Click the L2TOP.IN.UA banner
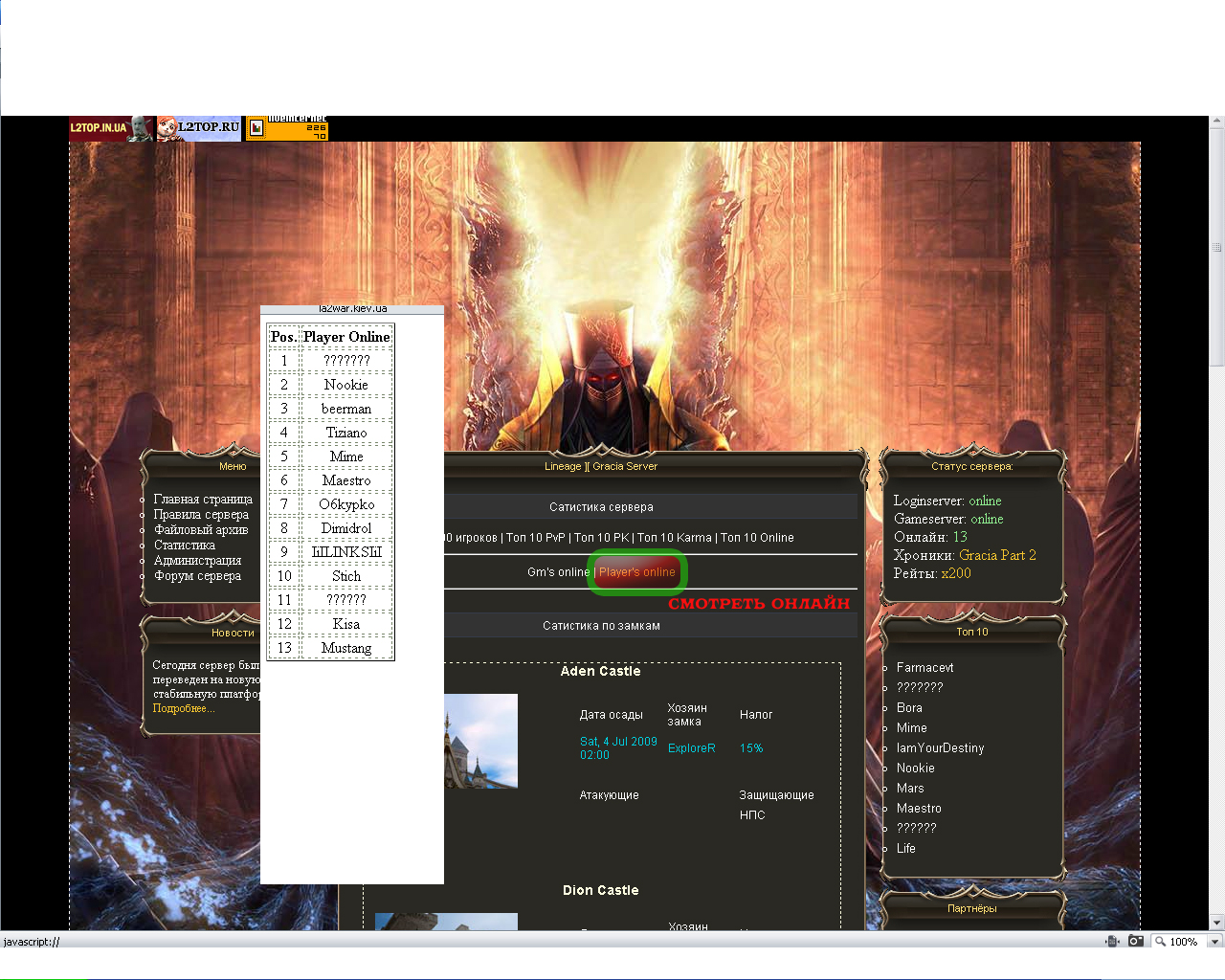 110,128
